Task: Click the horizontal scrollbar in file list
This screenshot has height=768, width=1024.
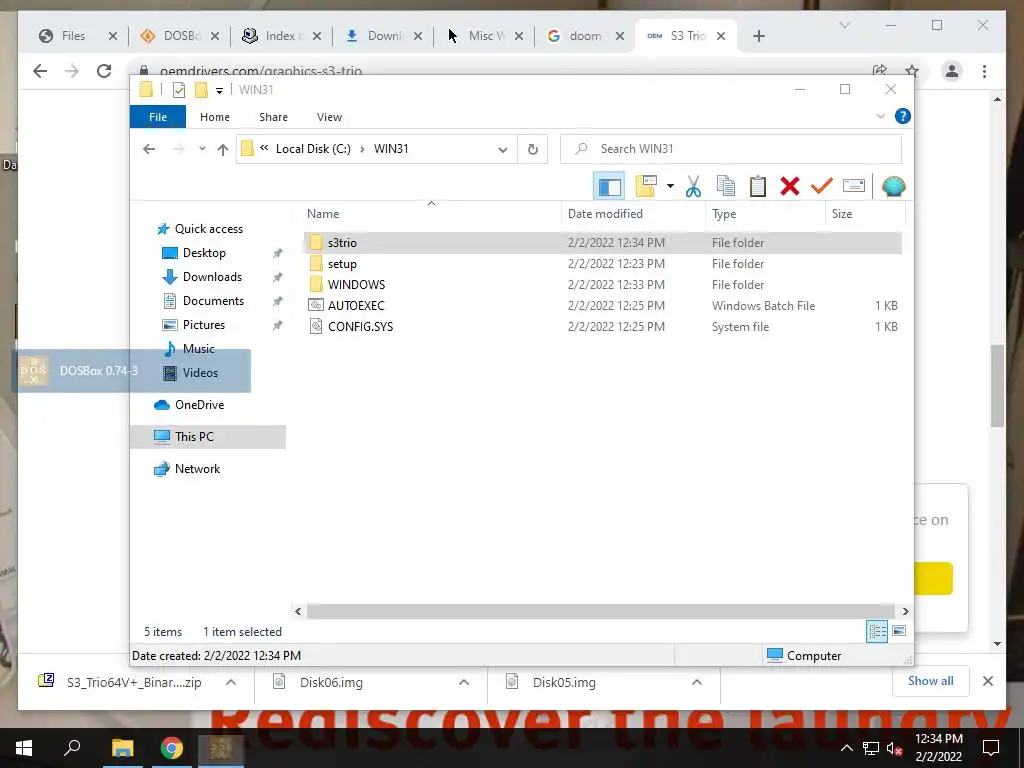Action: [x=601, y=611]
